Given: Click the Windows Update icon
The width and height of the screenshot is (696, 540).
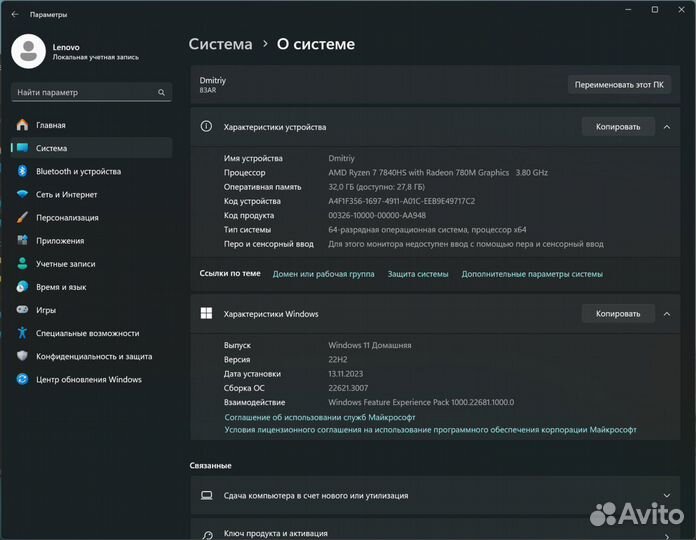Looking at the screenshot, I should tap(22, 379).
